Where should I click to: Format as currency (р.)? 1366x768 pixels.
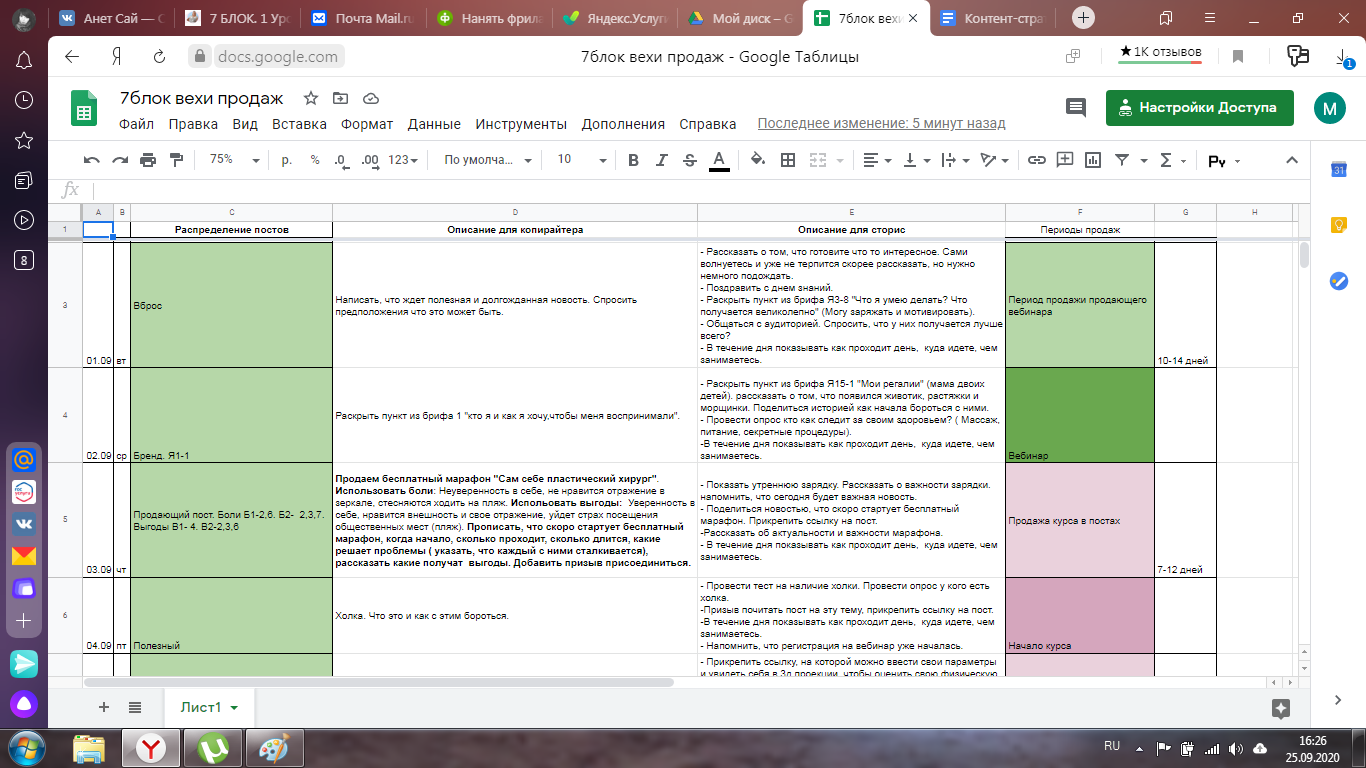(x=287, y=160)
